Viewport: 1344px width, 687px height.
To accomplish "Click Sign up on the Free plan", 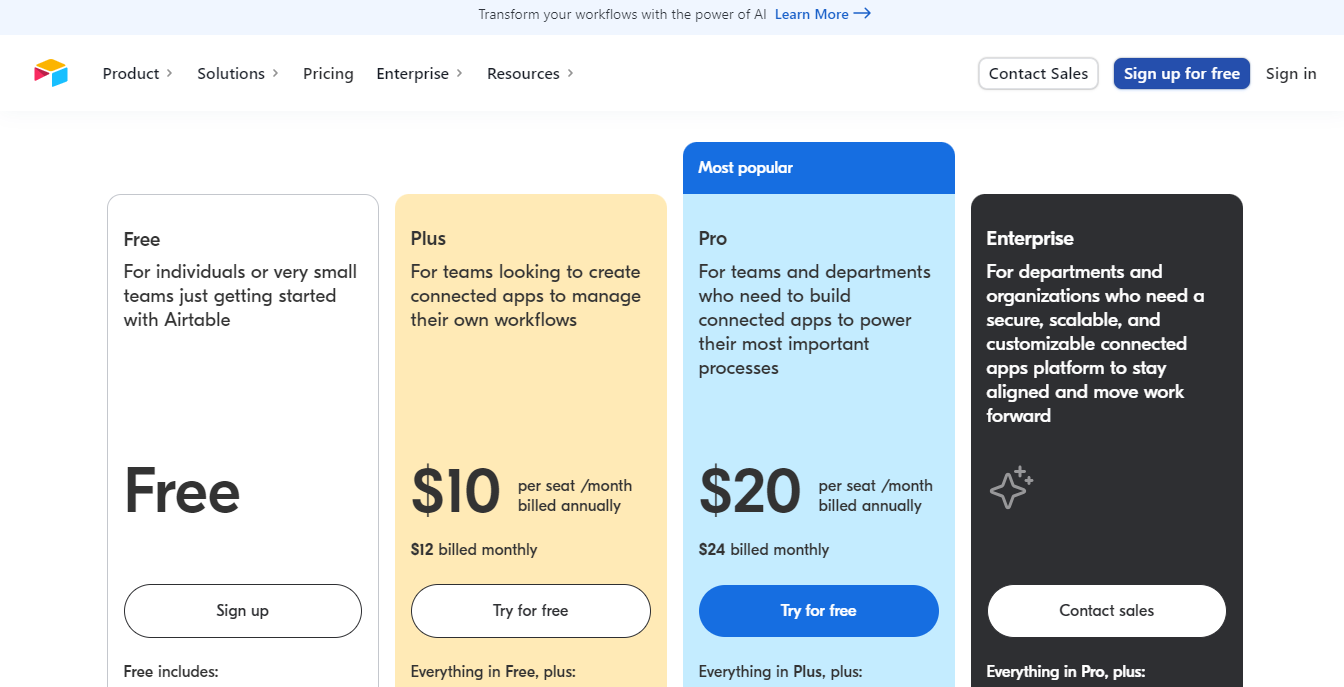I will point(242,610).
